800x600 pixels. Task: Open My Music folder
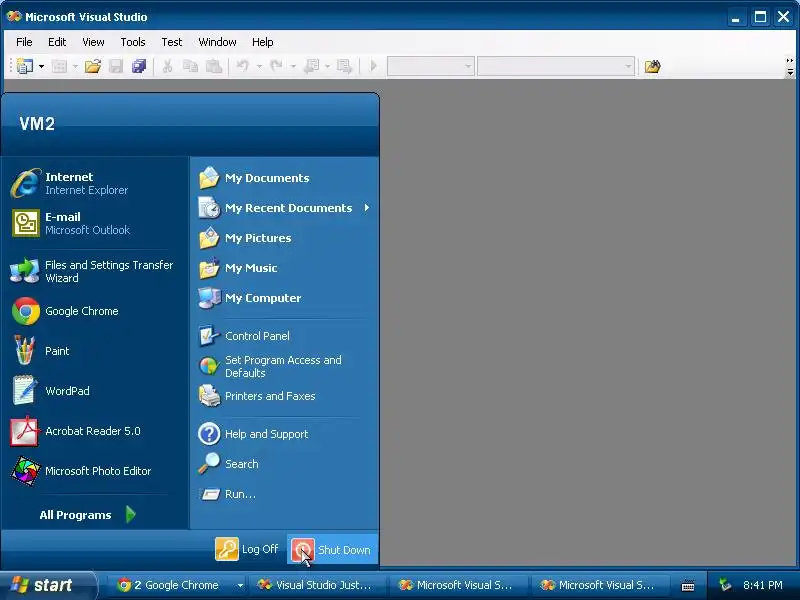284,268
